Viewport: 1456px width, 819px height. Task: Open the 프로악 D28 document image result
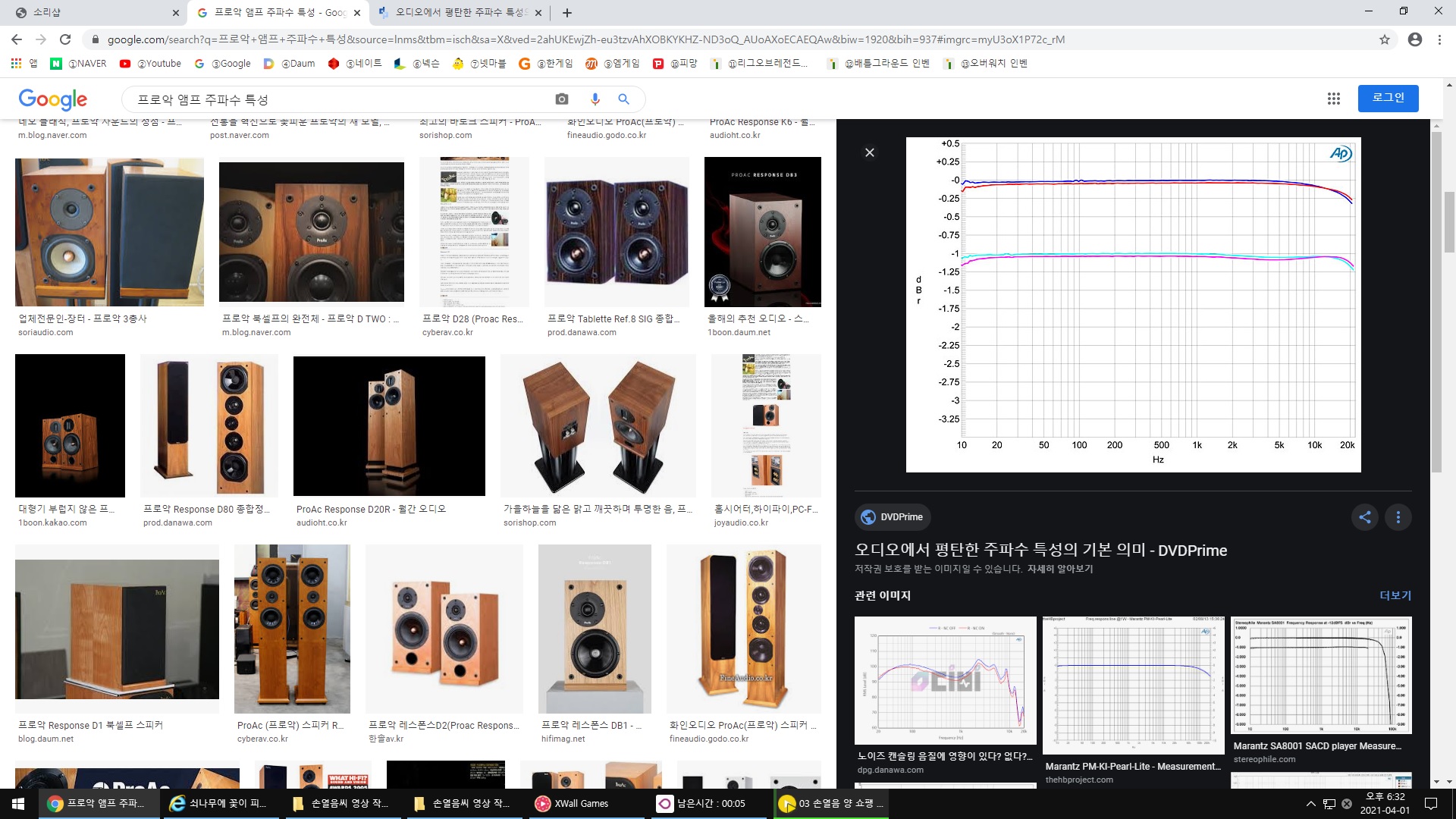click(x=474, y=232)
